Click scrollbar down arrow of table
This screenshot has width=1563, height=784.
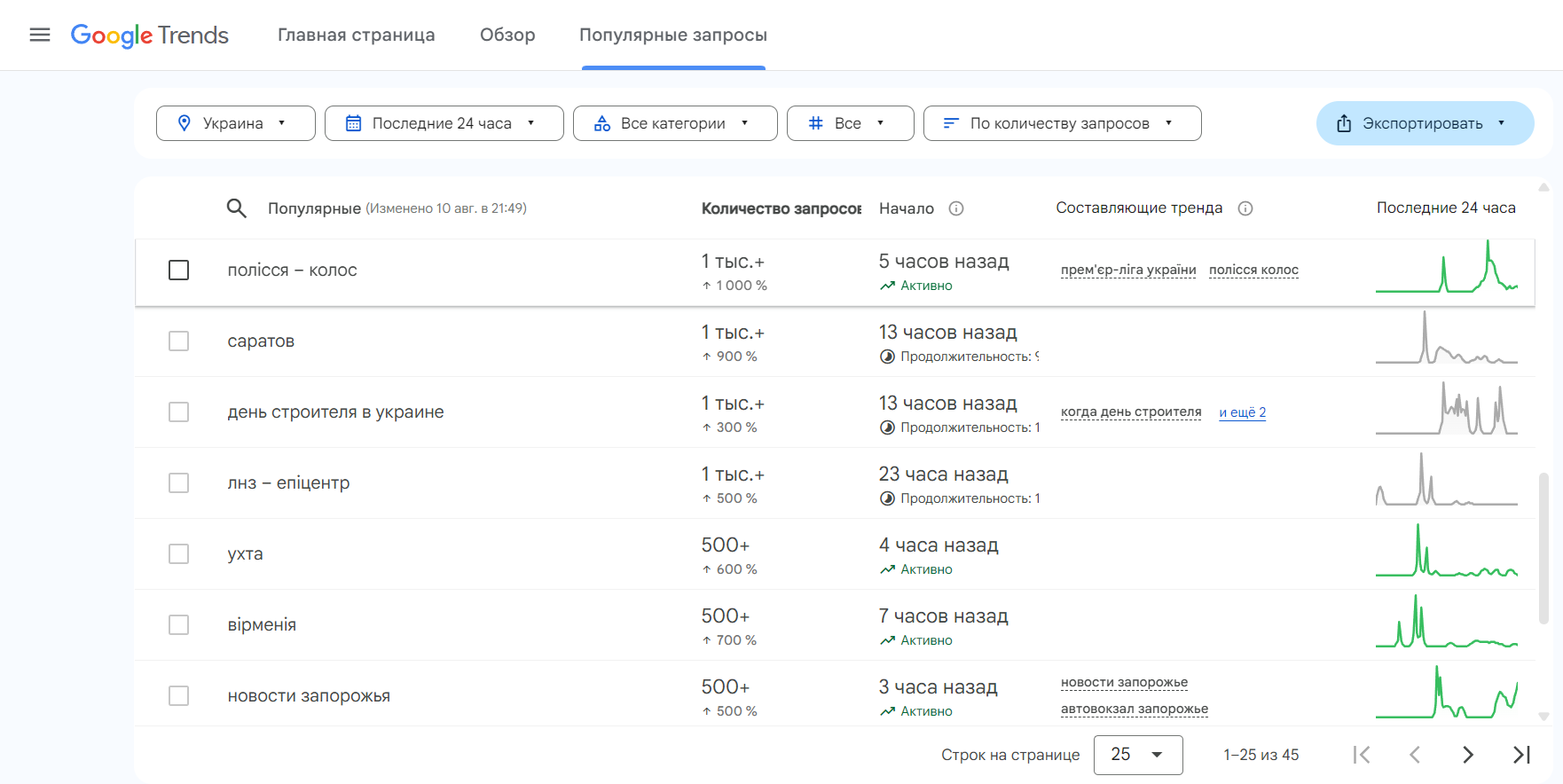click(x=1543, y=716)
